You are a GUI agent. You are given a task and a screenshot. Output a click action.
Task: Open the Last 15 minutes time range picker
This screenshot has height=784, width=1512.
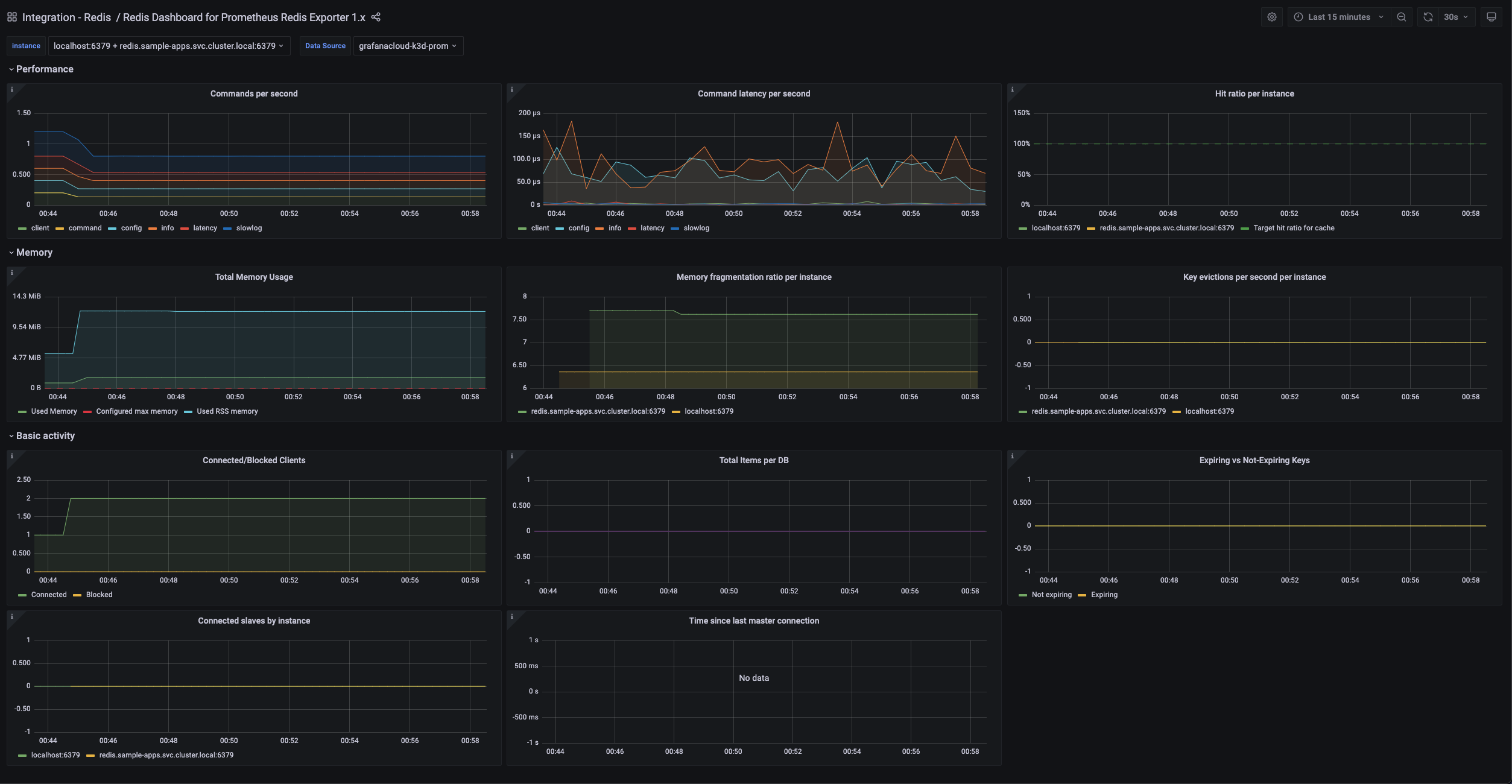pos(1338,16)
